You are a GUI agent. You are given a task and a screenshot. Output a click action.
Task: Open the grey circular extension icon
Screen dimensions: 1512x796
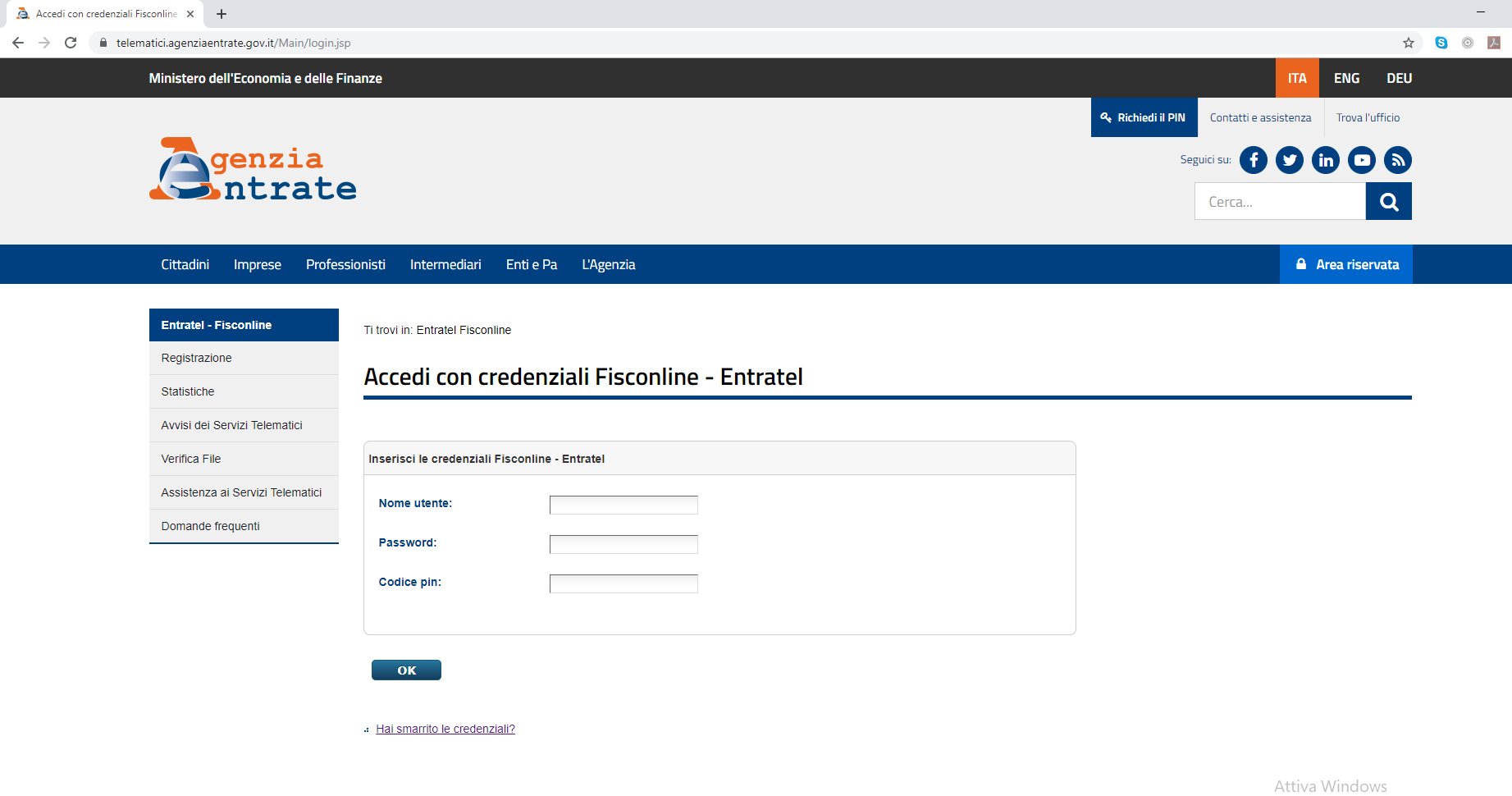click(x=1468, y=43)
